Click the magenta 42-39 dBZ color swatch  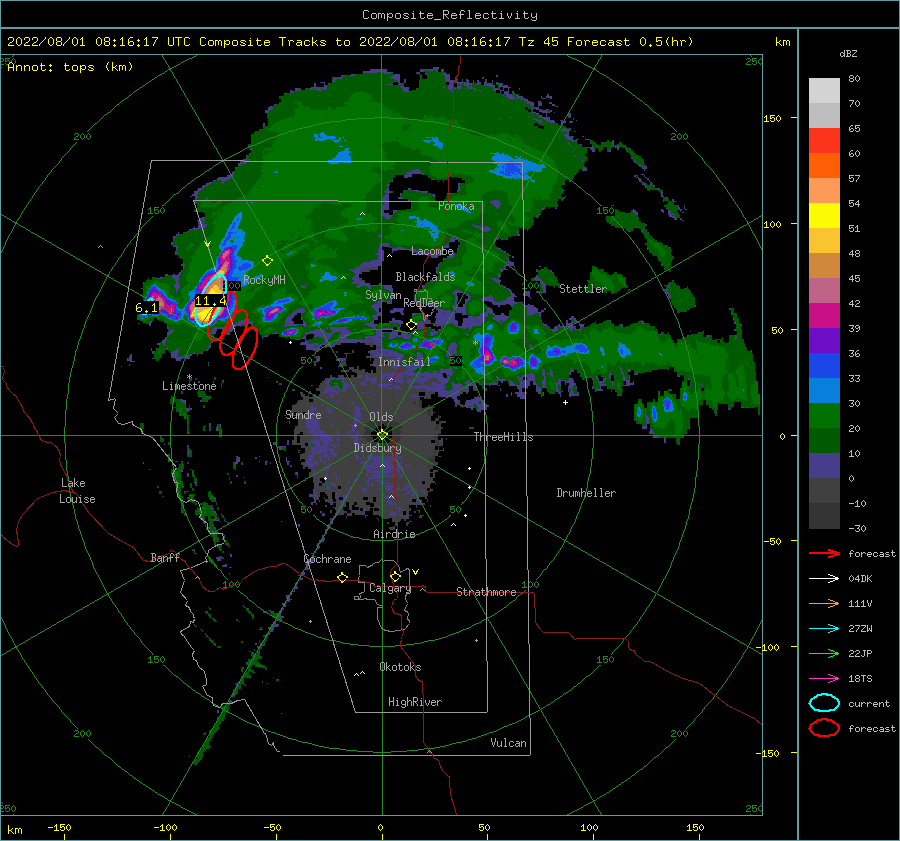(x=824, y=316)
